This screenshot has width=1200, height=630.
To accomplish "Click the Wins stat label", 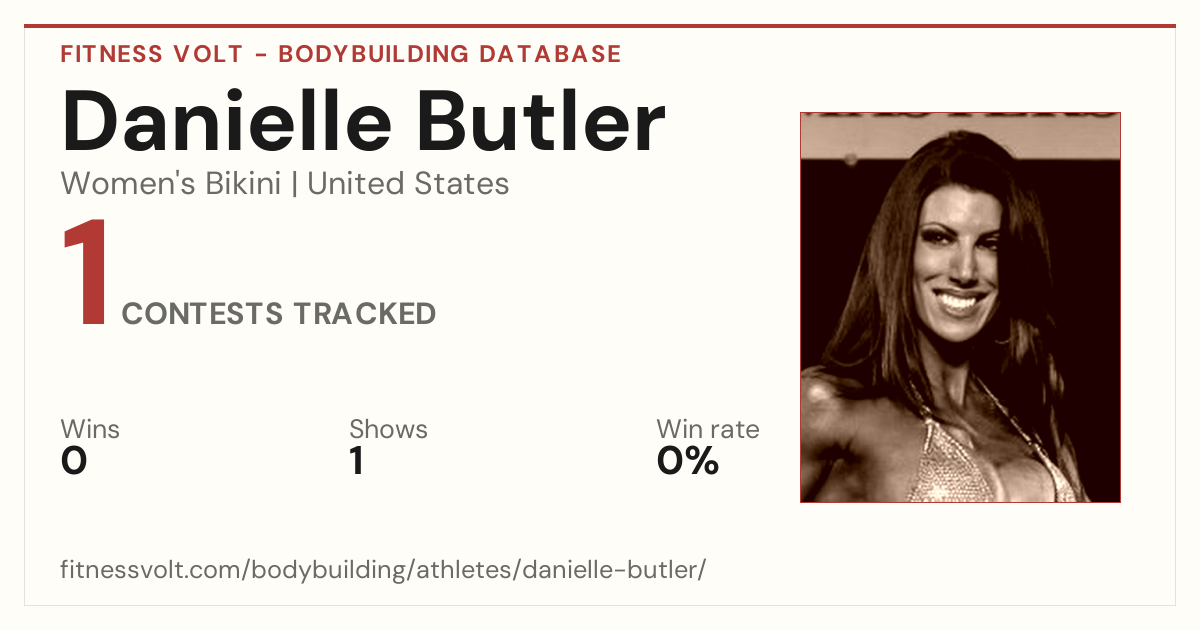I will coord(90,430).
